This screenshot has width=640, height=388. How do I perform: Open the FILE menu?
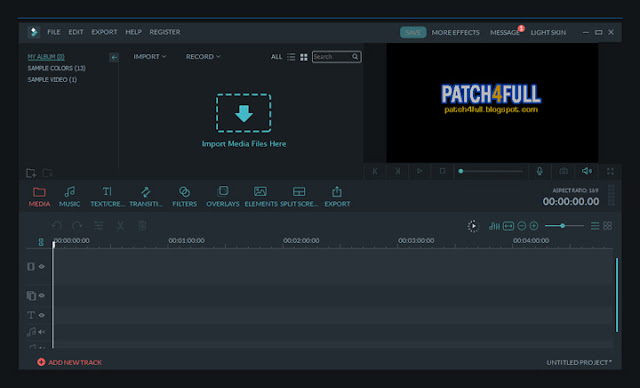[x=53, y=32]
